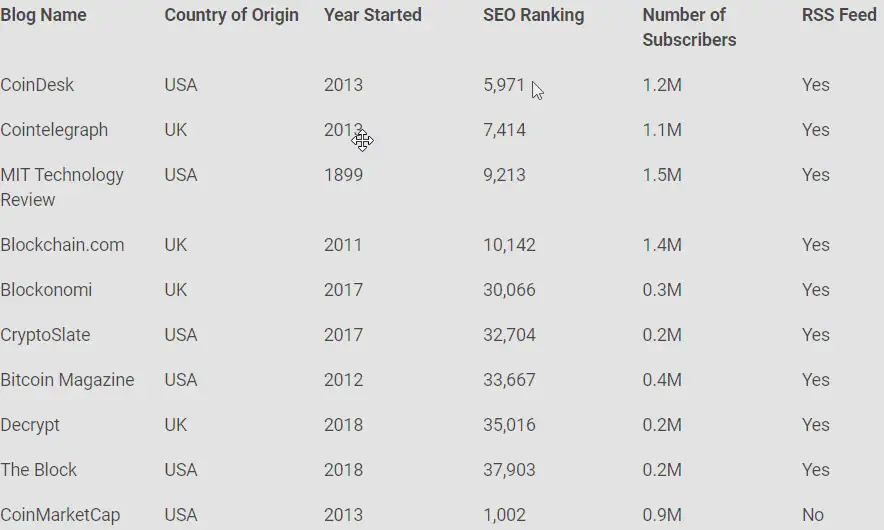Image resolution: width=884 pixels, height=530 pixels.
Task: Select the Year Started column header
Action: (x=372, y=15)
